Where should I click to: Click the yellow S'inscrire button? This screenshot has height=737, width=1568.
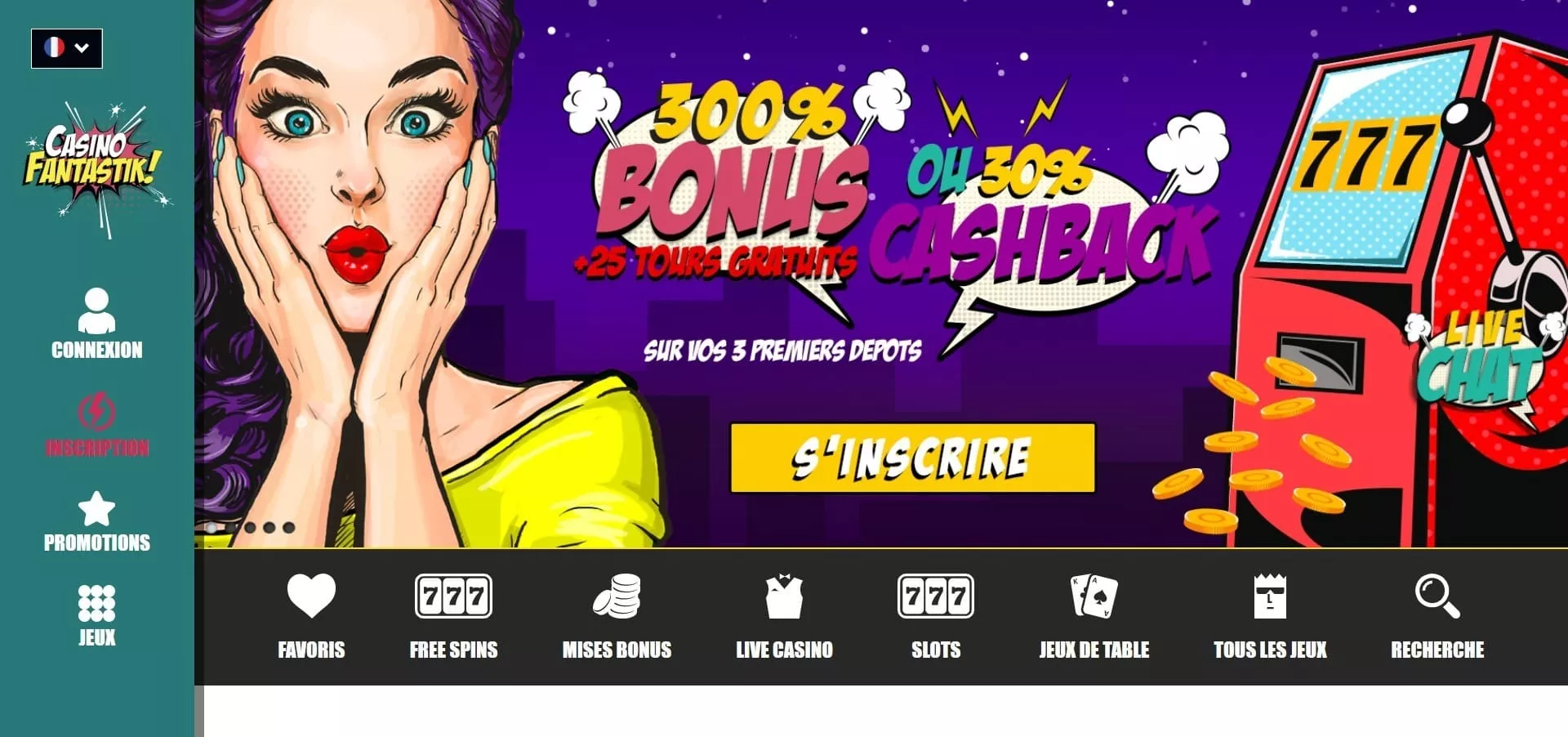912,458
